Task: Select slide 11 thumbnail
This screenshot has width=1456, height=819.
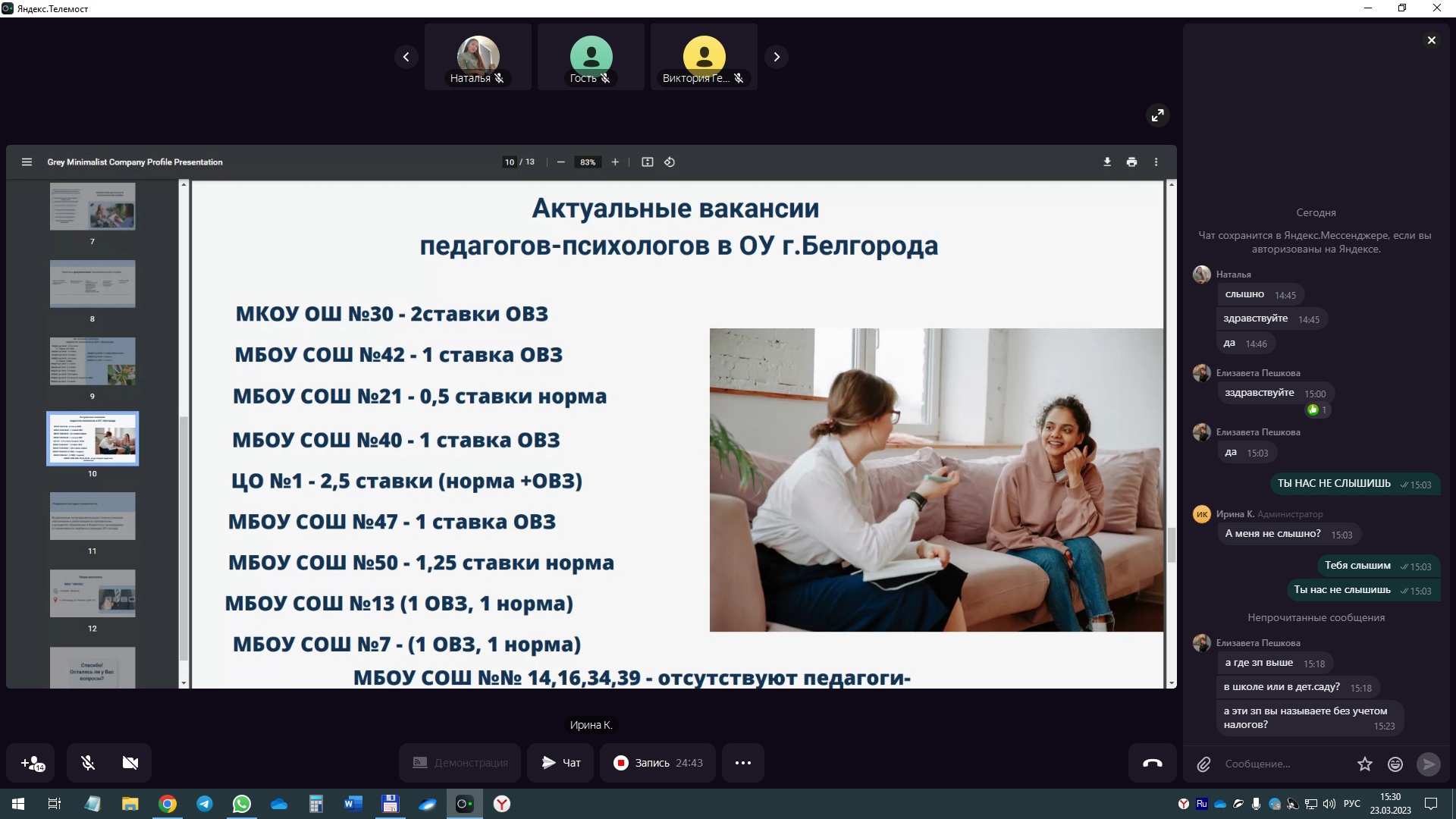Action: [93, 516]
